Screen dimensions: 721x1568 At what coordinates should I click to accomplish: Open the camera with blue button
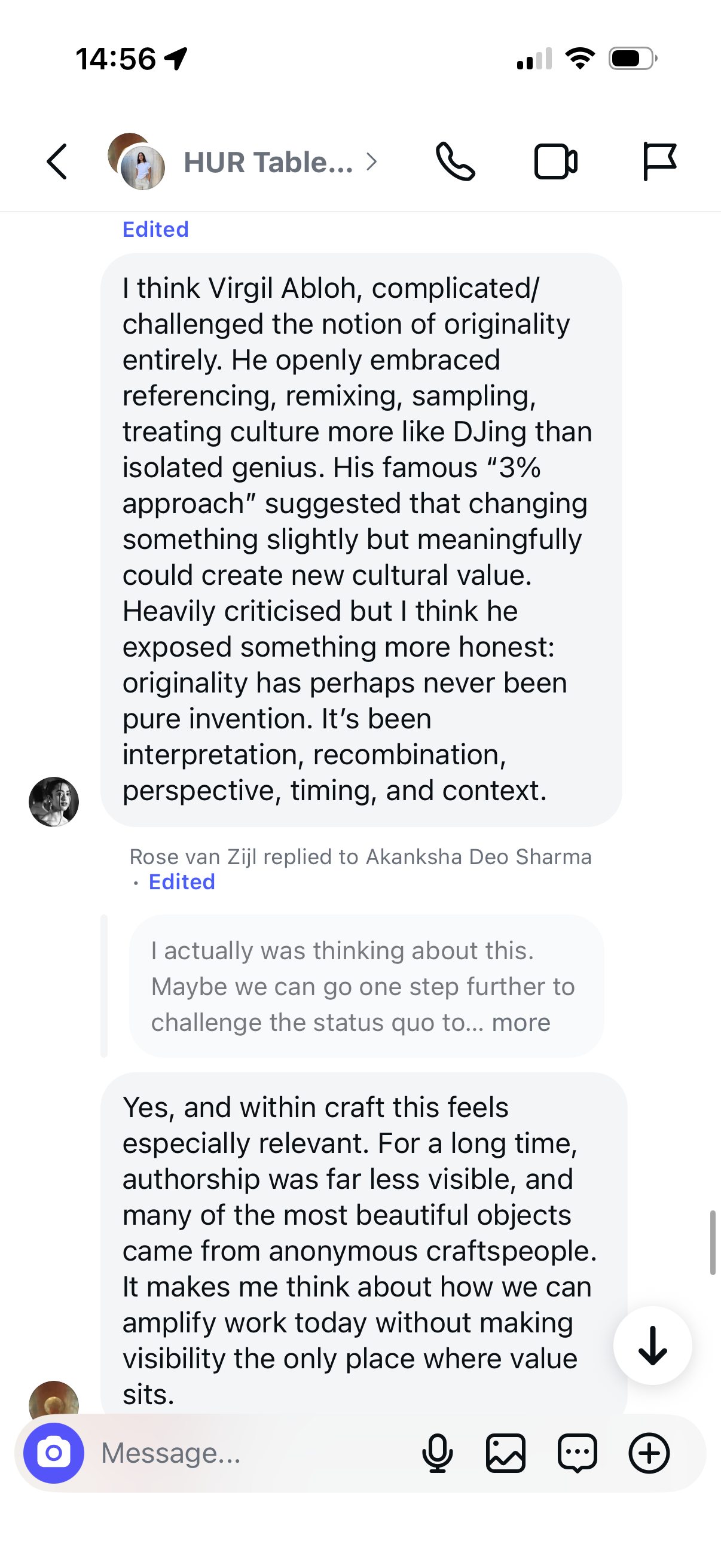[54, 1453]
